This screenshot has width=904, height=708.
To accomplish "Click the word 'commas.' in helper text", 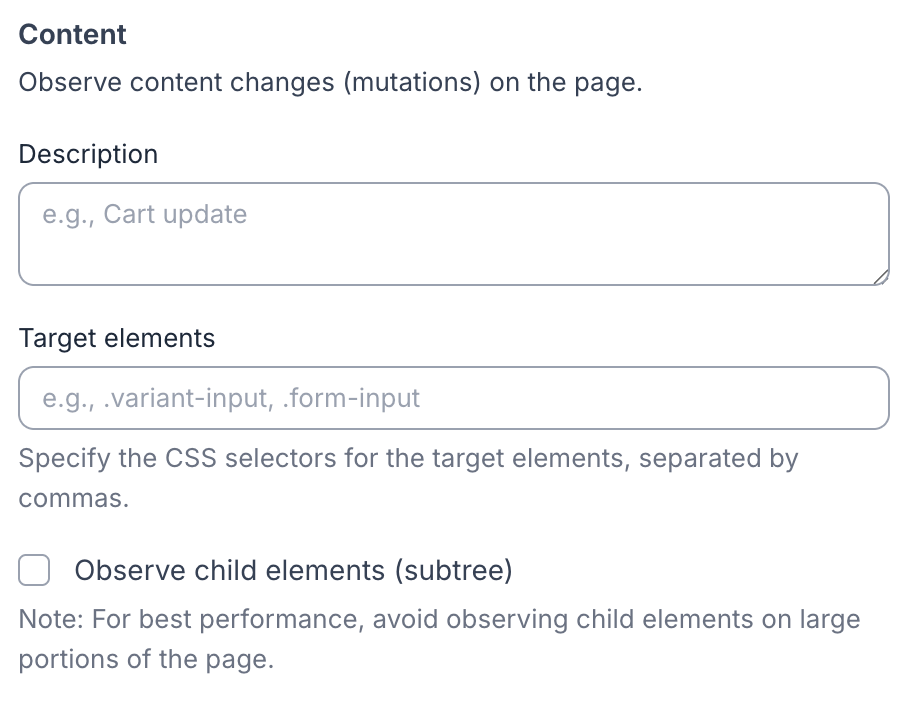I will point(74,498).
